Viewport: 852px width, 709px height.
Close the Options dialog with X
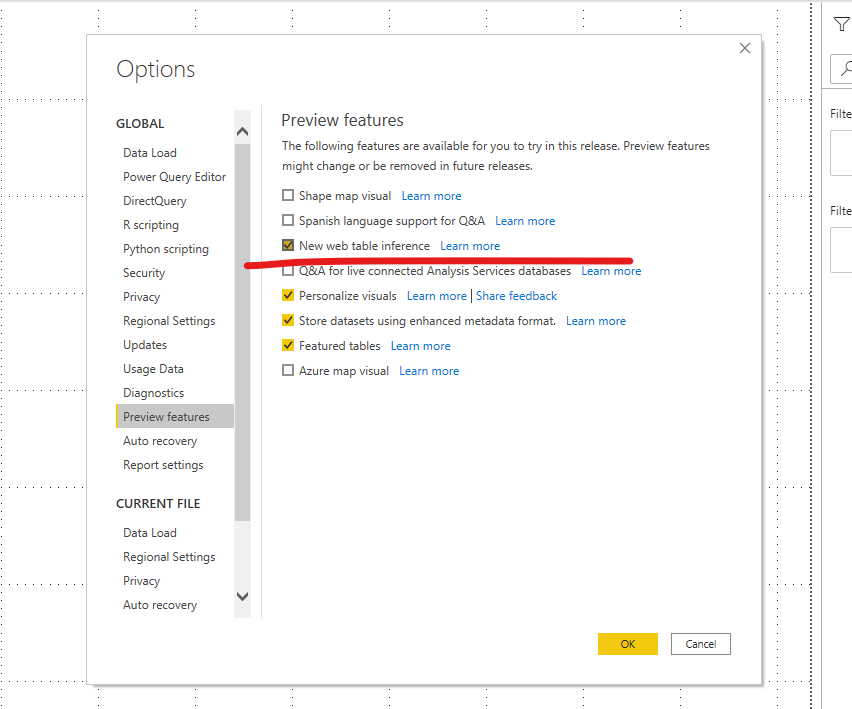(x=744, y=48)
